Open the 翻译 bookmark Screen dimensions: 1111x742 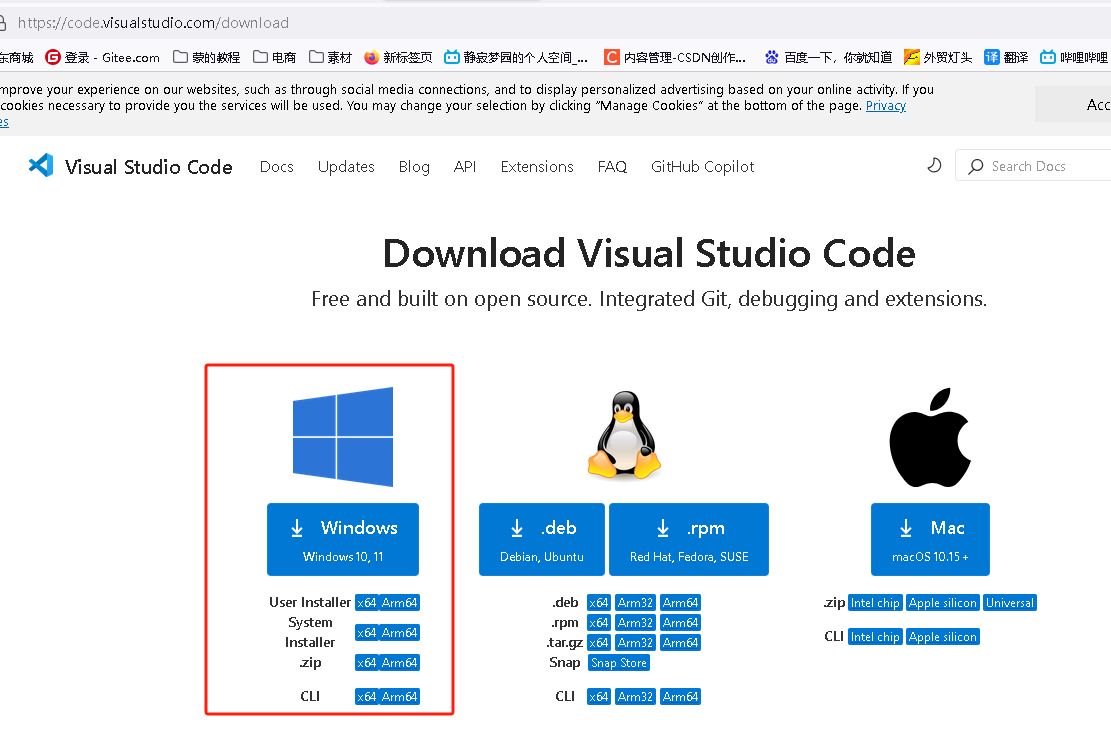pos(1006,57)
